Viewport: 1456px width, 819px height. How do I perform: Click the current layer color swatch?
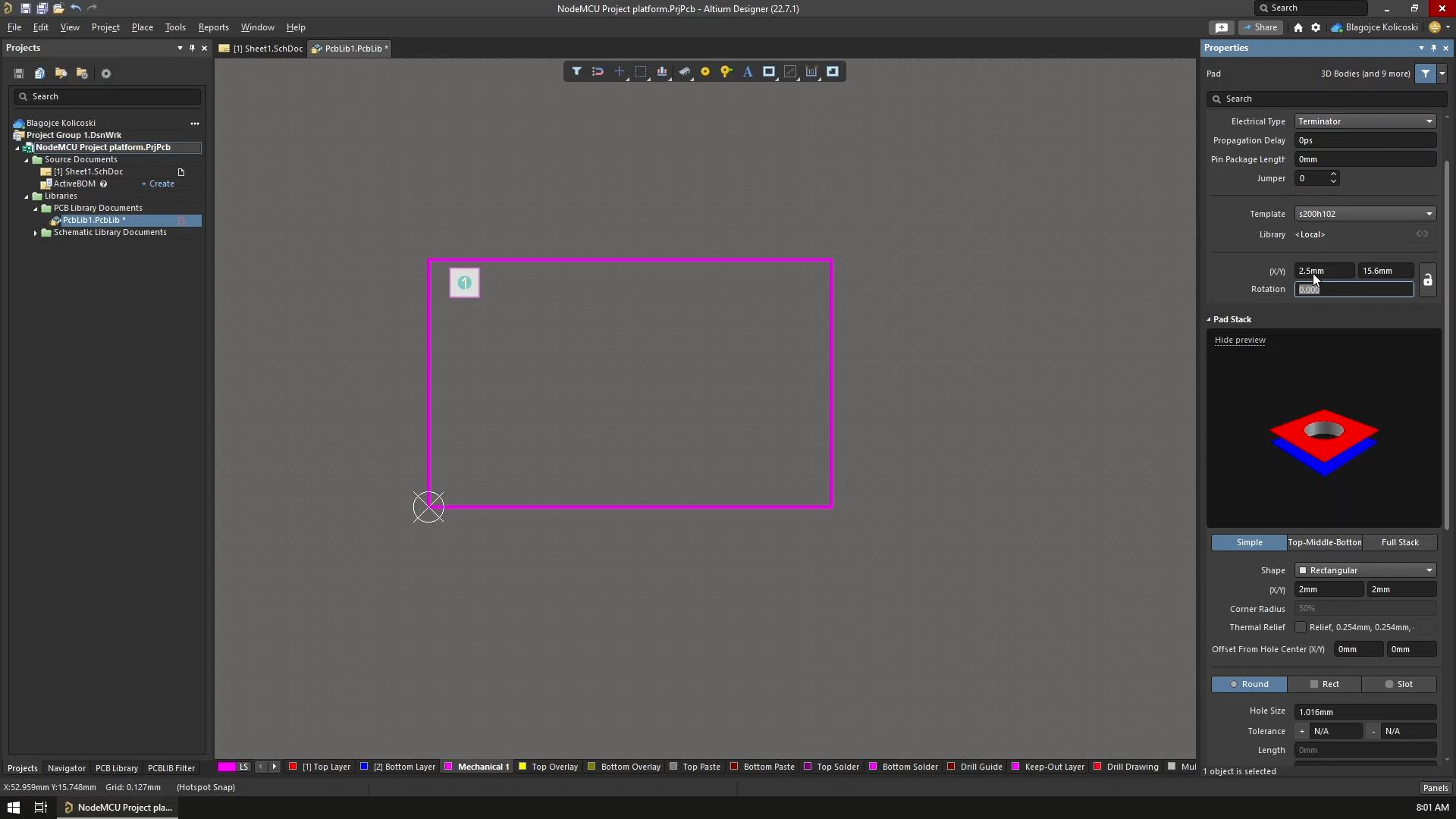(x=227, y=767)
